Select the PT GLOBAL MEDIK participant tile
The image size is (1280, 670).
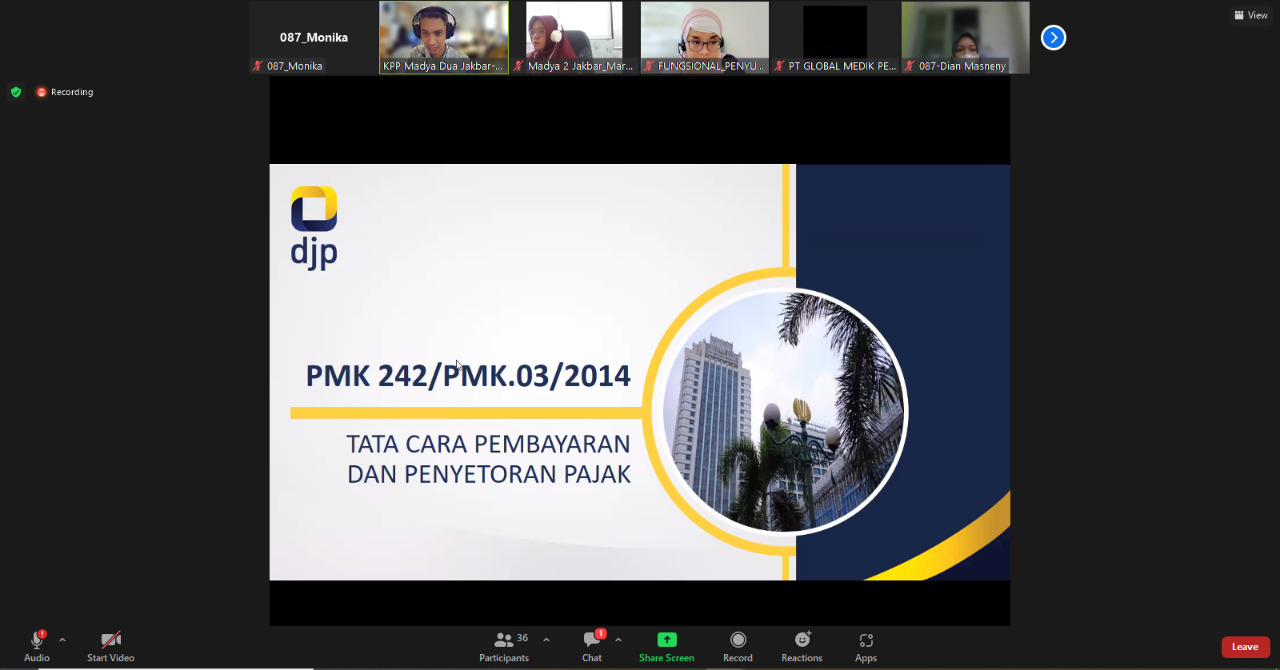coord(835,37)
